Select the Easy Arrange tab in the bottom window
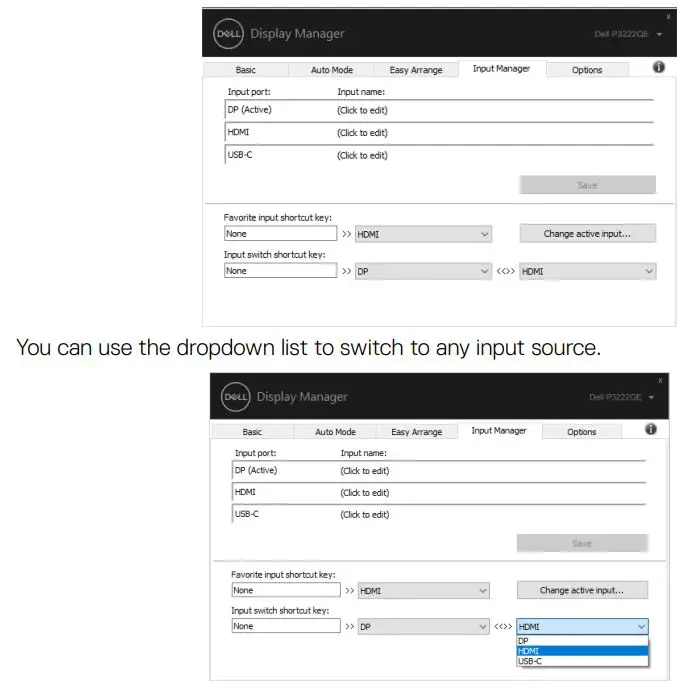Viewport: 678px width, 690px height. [x=416, y=432]
